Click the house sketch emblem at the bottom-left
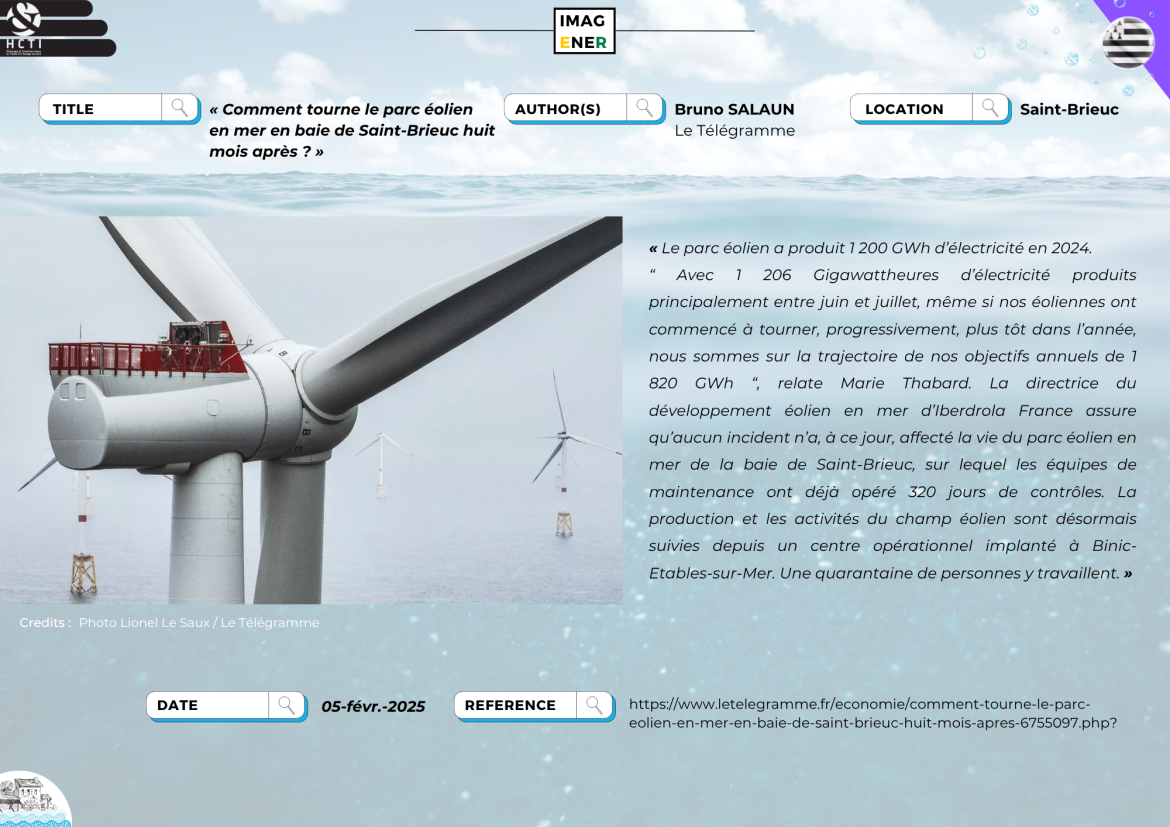 [x=33, y=800]
